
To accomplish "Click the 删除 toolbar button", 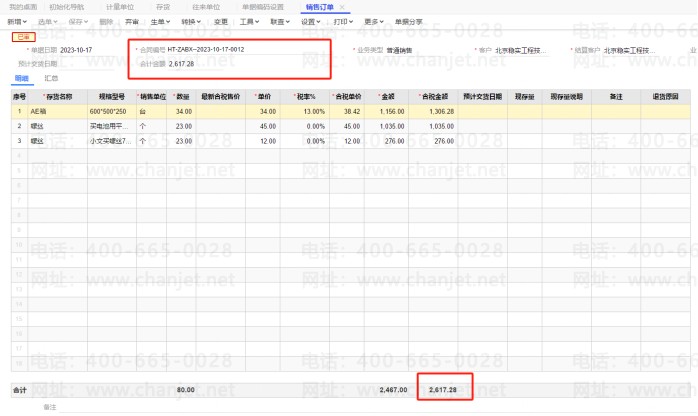I will tap(106, 21).
